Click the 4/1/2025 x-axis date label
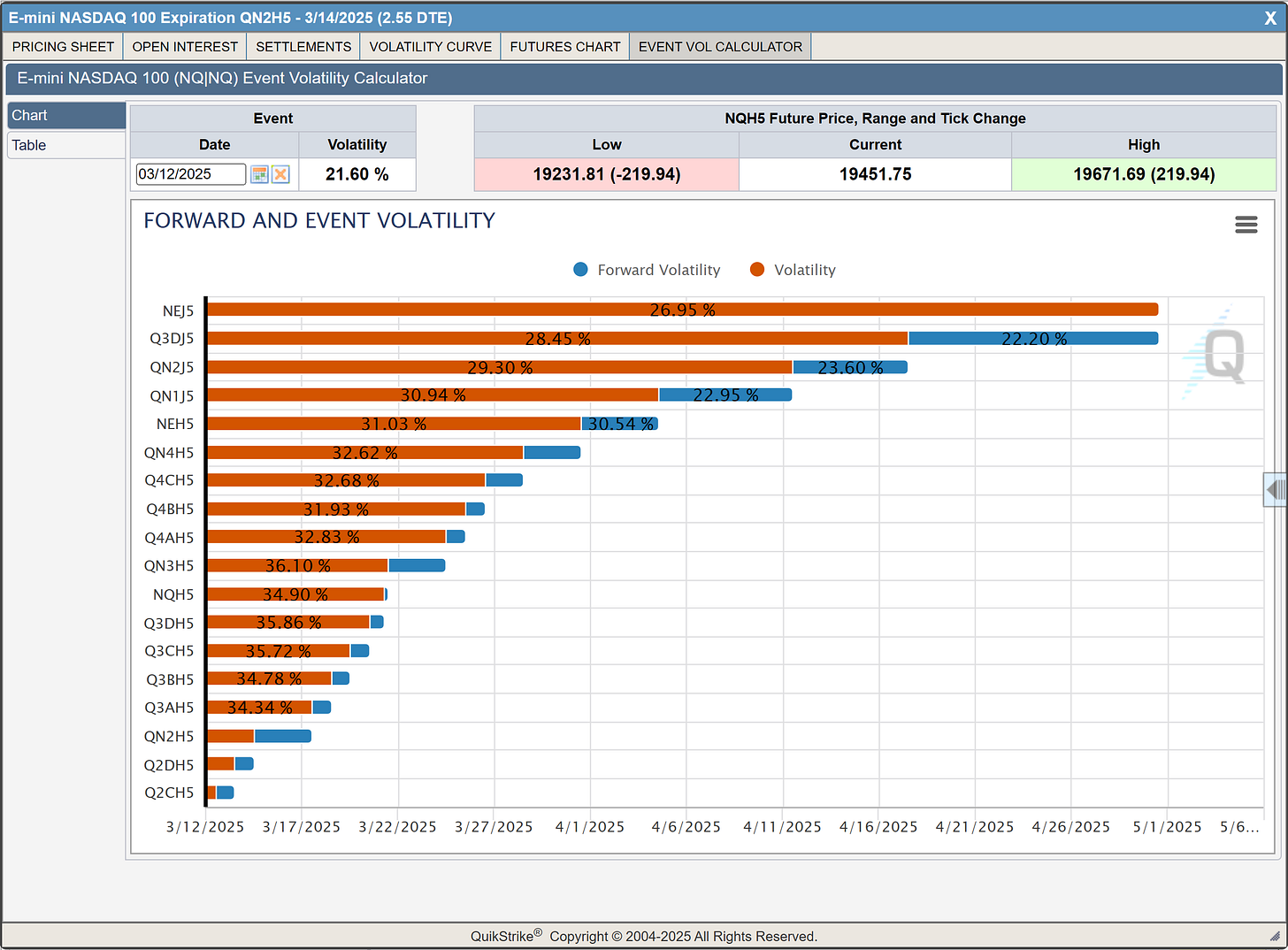This screenshot has width=1288, height=950. click(x=590, y=827)
